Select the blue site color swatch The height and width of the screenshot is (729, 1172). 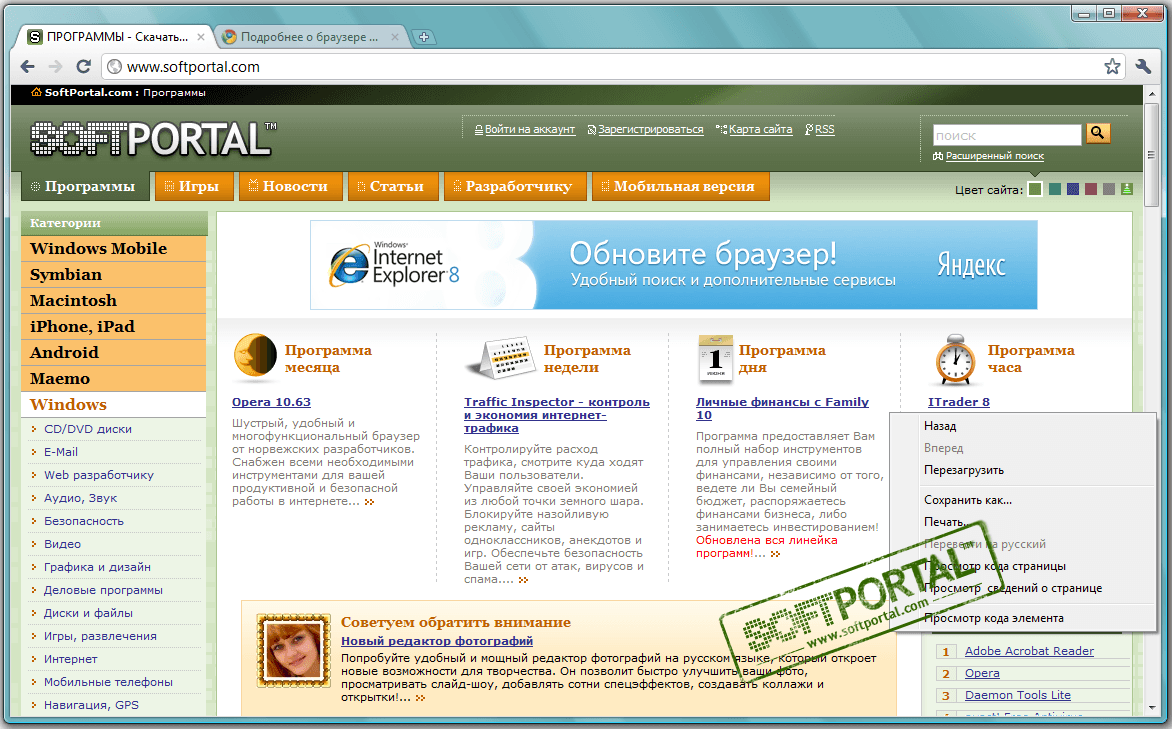pyautogui.click(x=1073, y=189)
